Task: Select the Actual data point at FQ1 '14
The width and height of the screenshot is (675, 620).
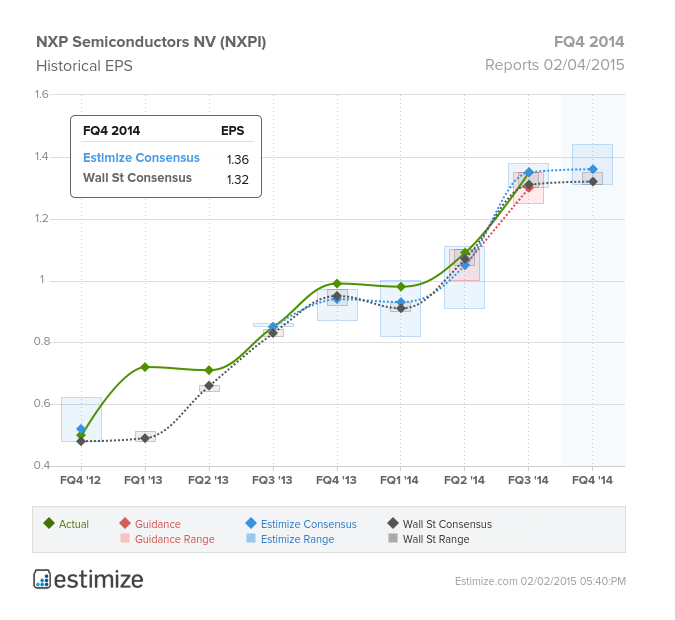Action: point(401,287)
